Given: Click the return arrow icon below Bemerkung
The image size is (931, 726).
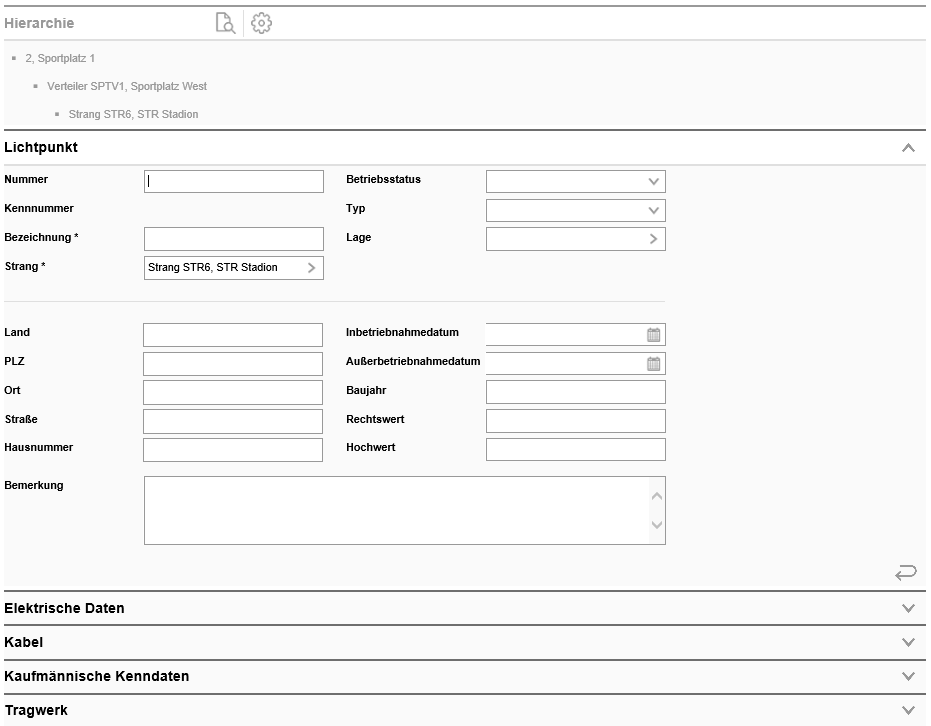Looking at the screenshot, I should click(x=905, y=572).
